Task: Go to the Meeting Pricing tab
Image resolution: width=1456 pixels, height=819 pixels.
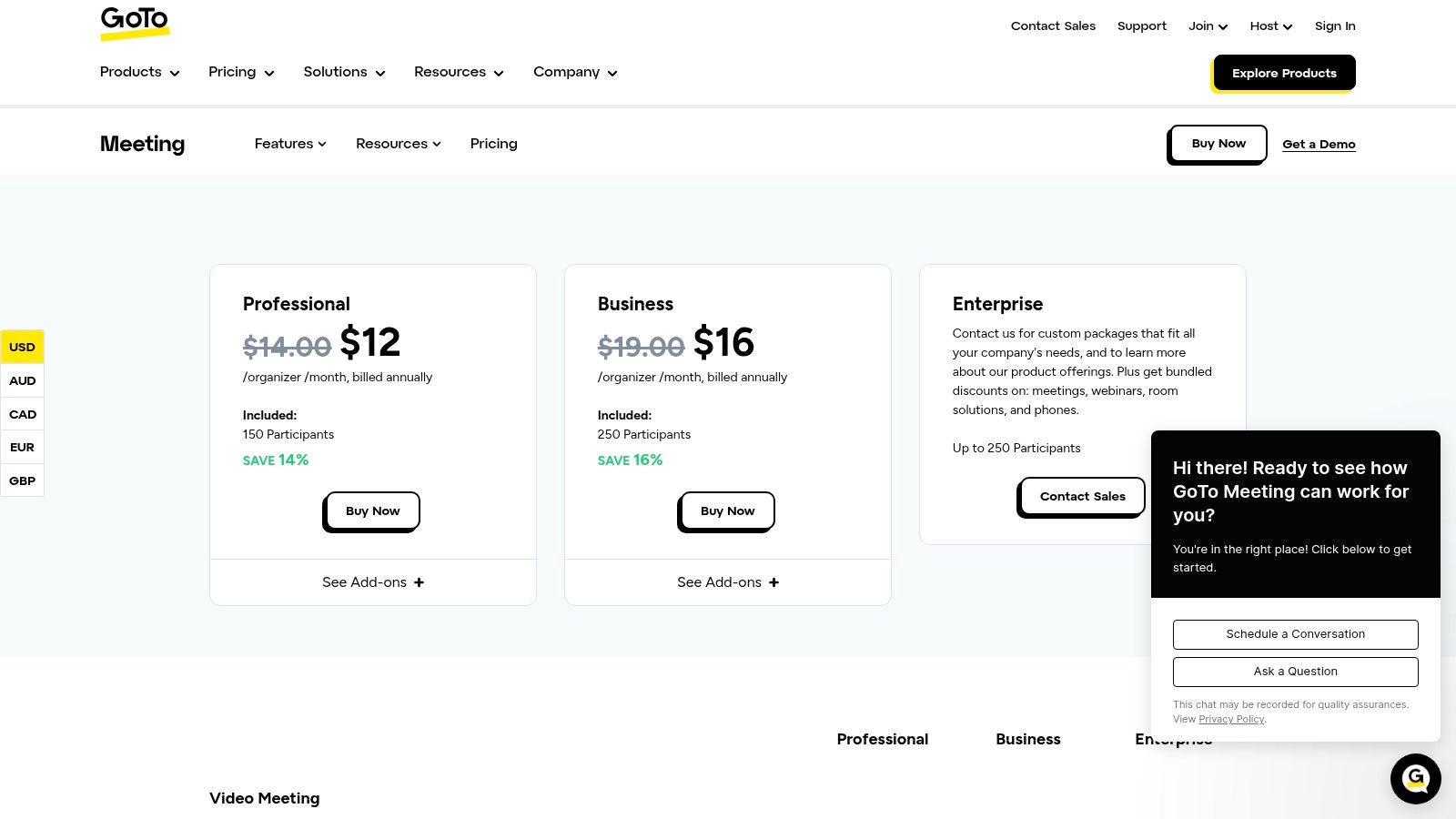Action: click(x=493, y=144)
